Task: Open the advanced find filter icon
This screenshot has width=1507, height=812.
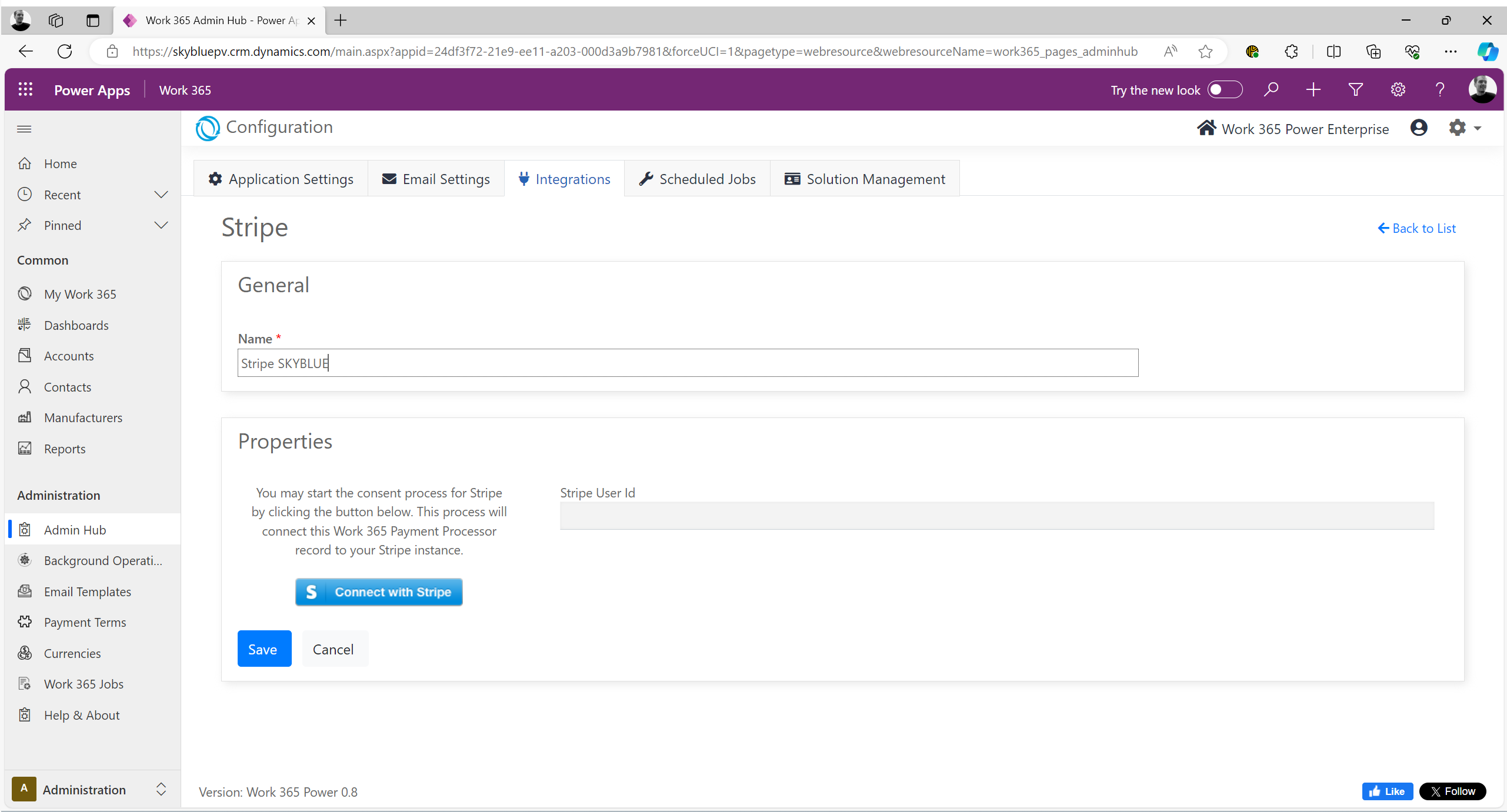Action: (x=1355, y=89)
